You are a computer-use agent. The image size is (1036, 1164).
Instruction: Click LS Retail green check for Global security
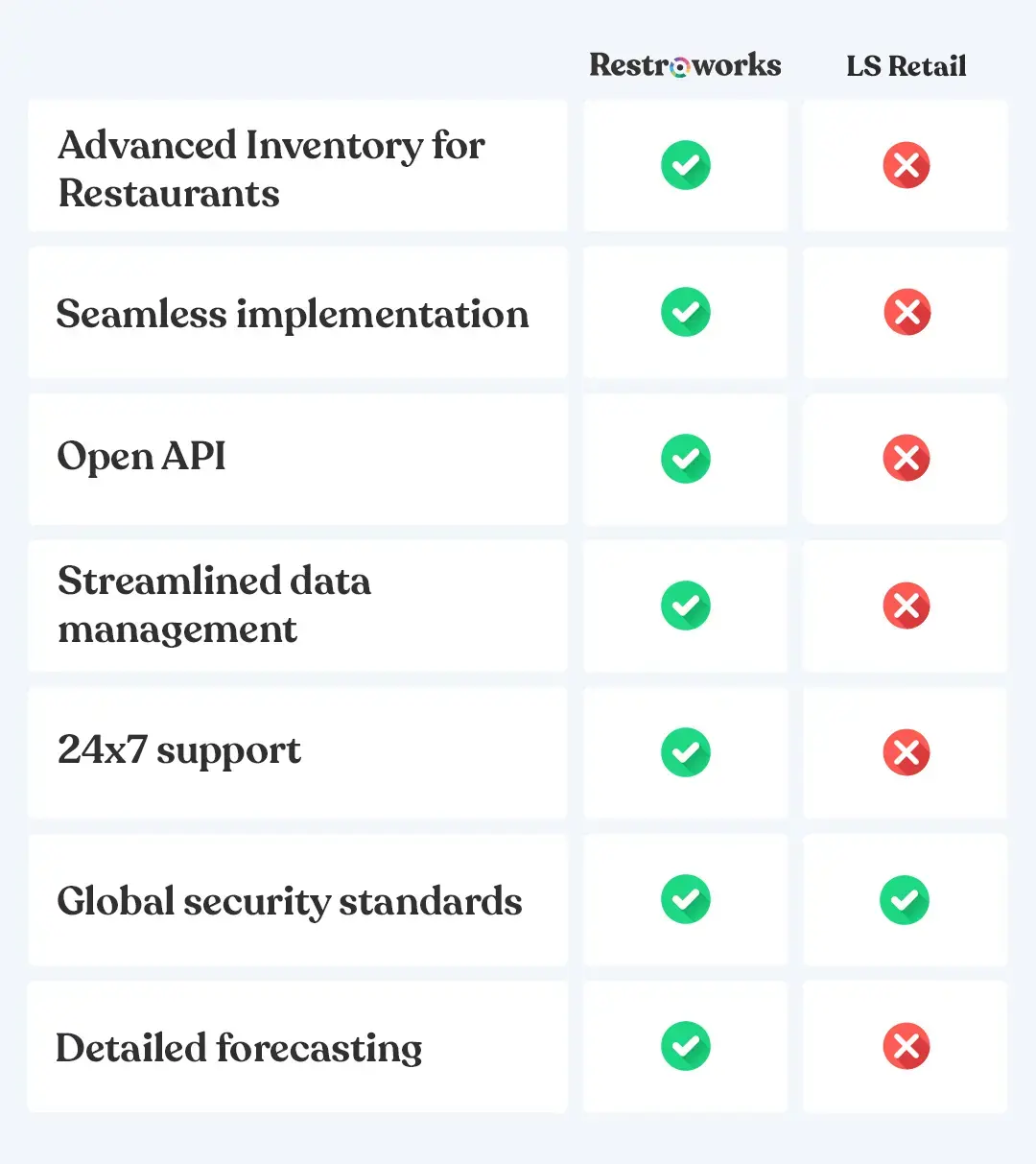point(905,899)
